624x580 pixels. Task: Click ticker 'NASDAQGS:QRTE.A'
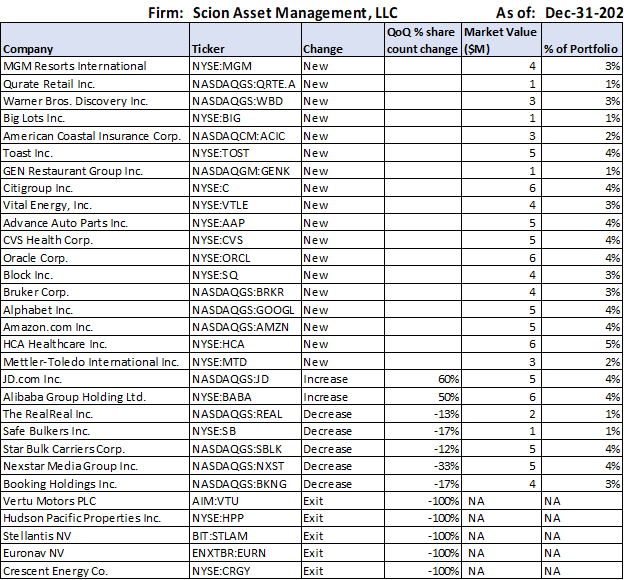pos(246,84)
